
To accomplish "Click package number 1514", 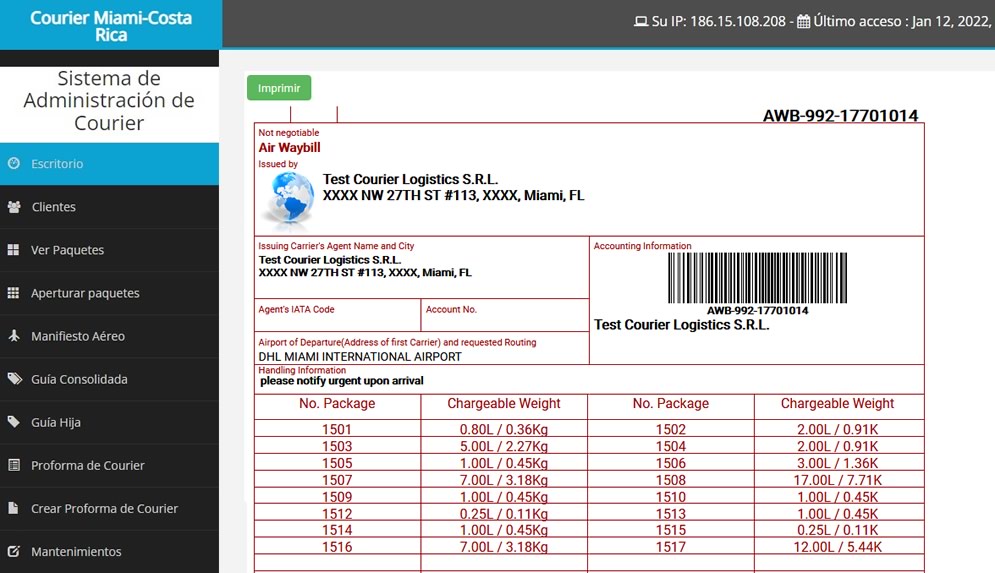I will pos(336,530).
